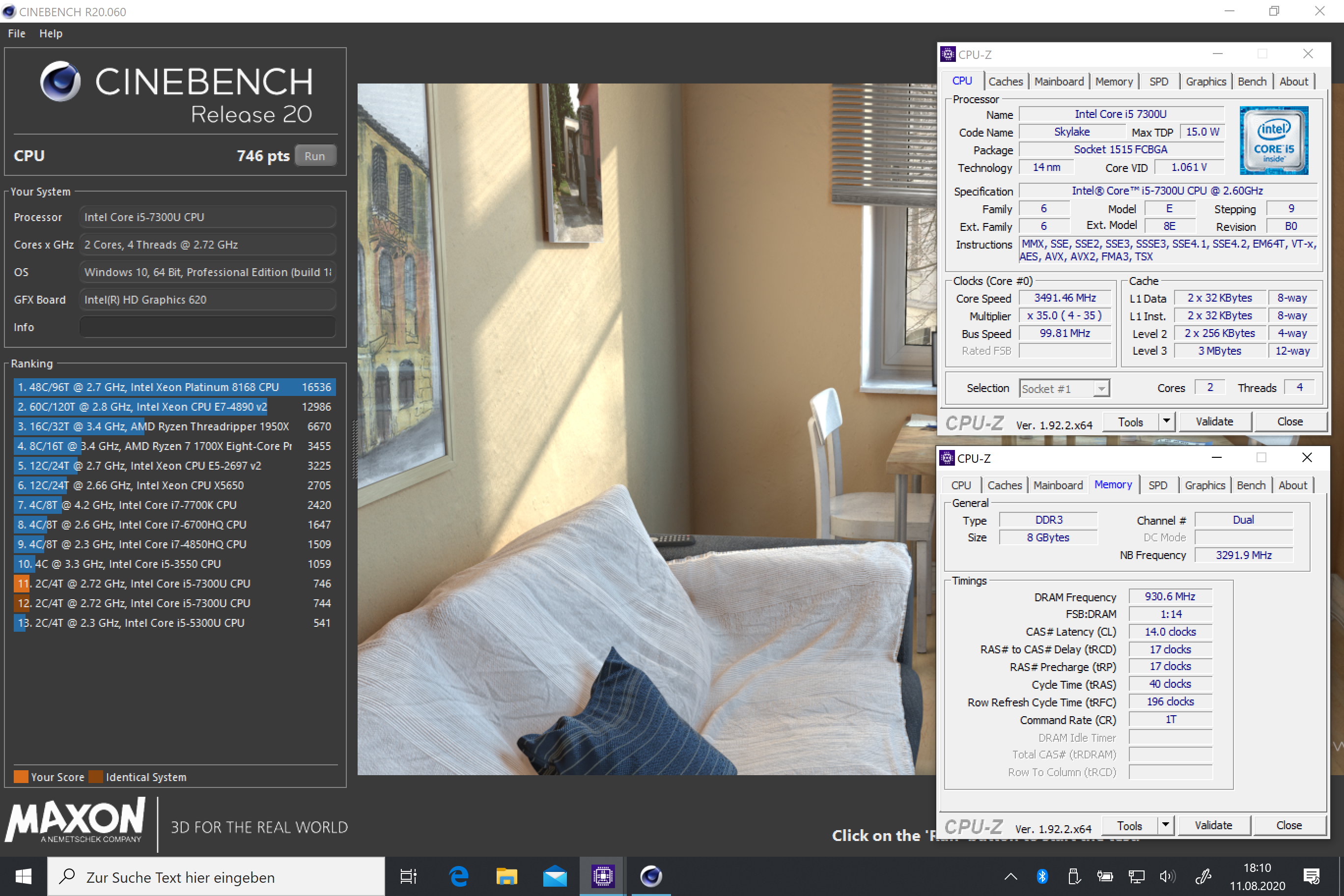Viewport: 1344px width, 896px height.
Task: Switch to Bench tab in lower CPU-Z
Action: [x=1251, y=485]
